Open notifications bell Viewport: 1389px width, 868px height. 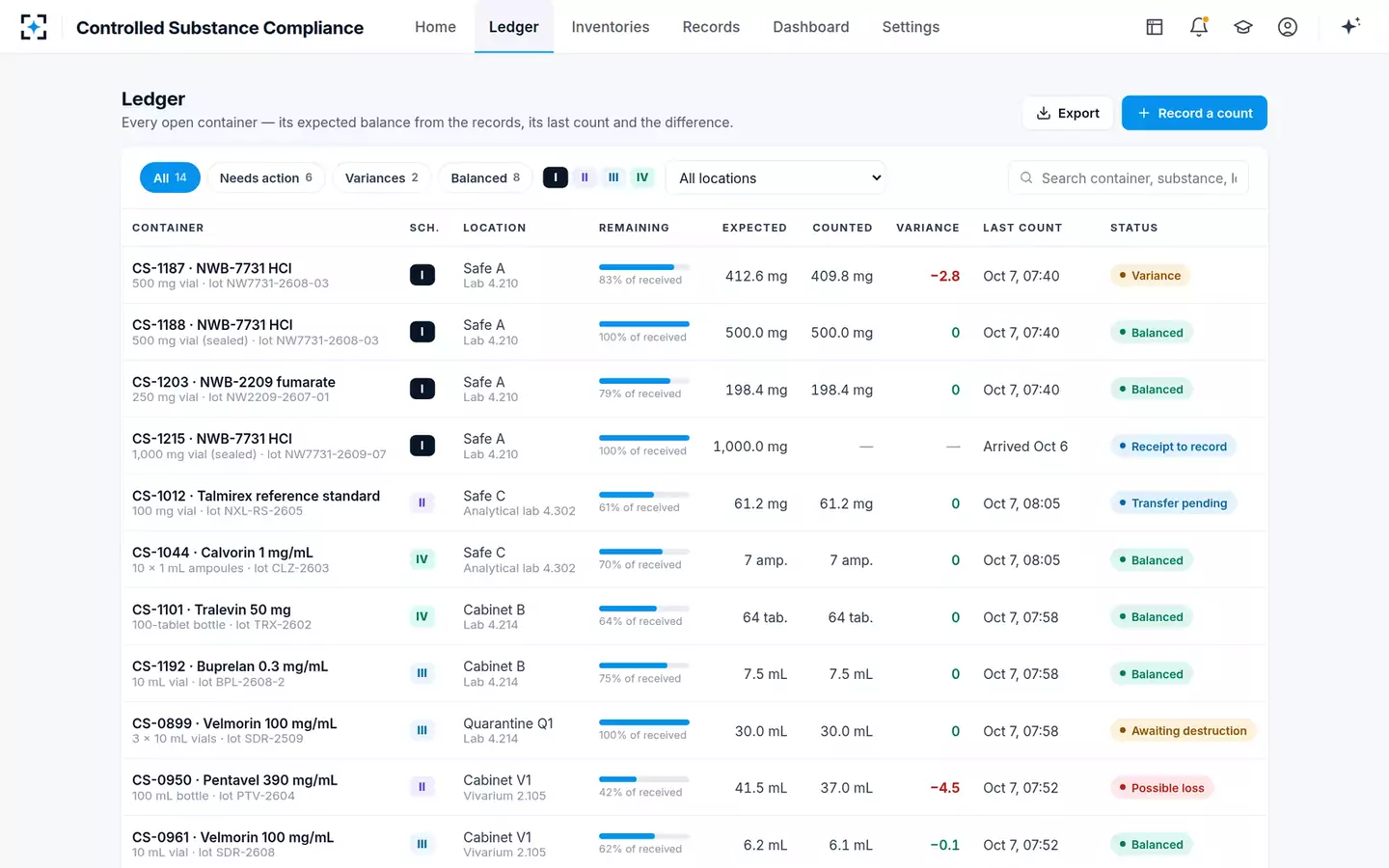pyautogui.click(x=1199, y=27)
